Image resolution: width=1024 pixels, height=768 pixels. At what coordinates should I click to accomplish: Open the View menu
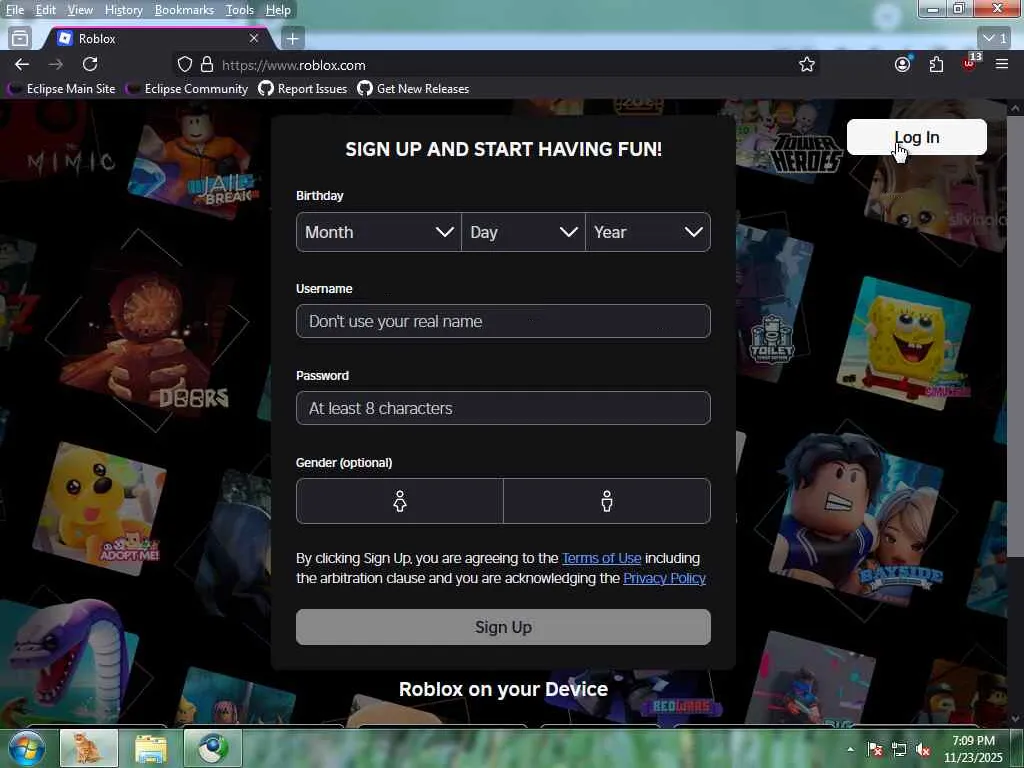(x=80, y=10)
